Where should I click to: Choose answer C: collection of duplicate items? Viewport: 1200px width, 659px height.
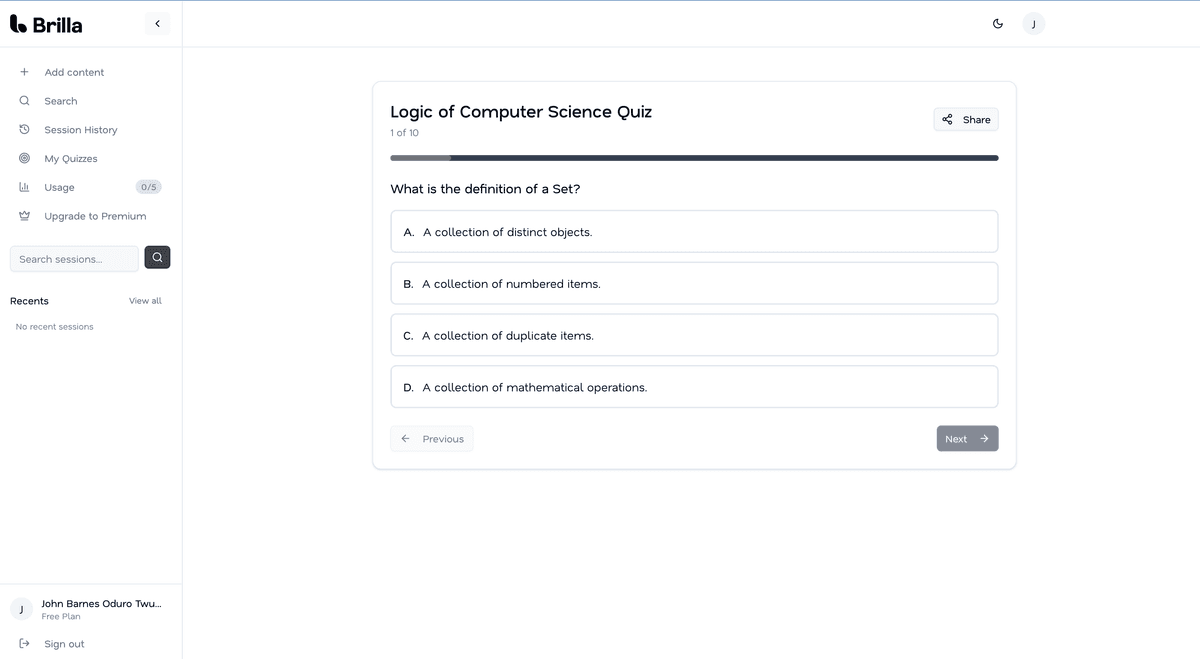[x=694, y=336]
